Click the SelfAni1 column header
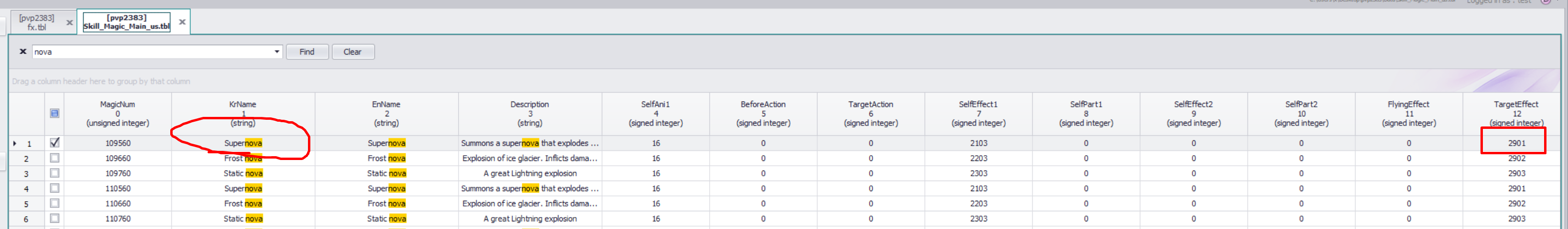The image size is (1568, 229). tap(656, 113)
